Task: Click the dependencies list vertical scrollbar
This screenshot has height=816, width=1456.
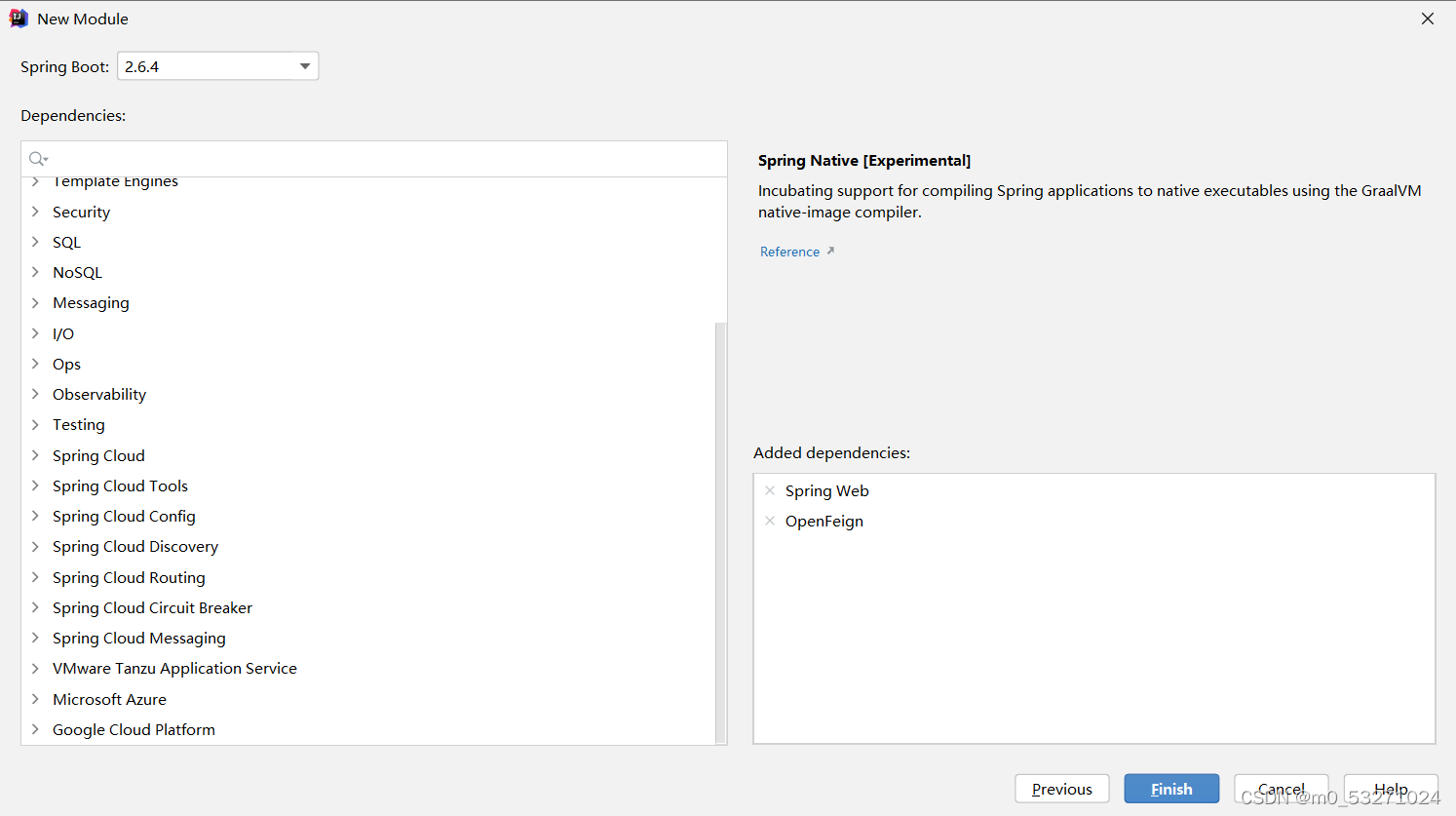Action: (721, 532)
